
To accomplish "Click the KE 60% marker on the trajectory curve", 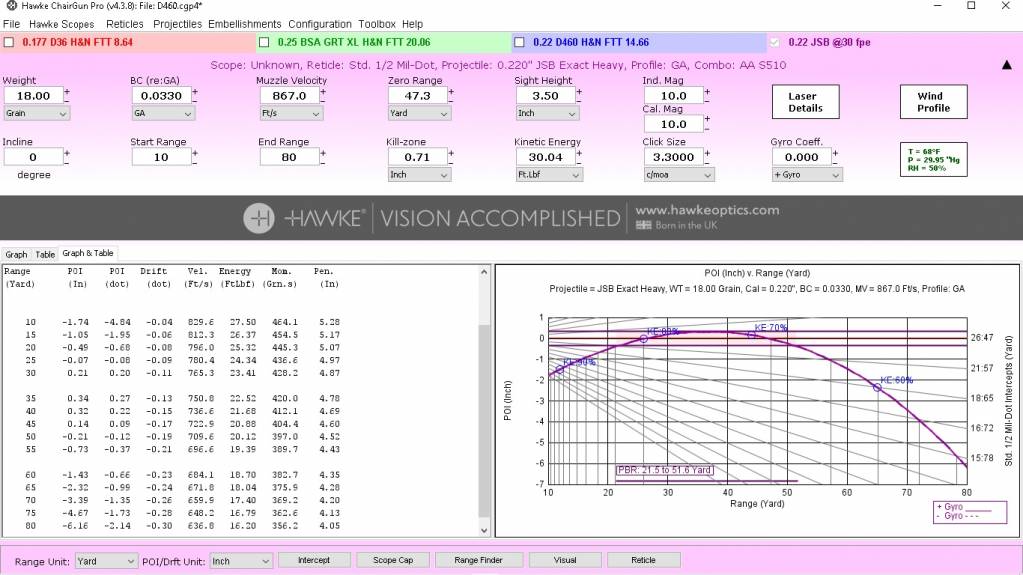I will (877, 388).
